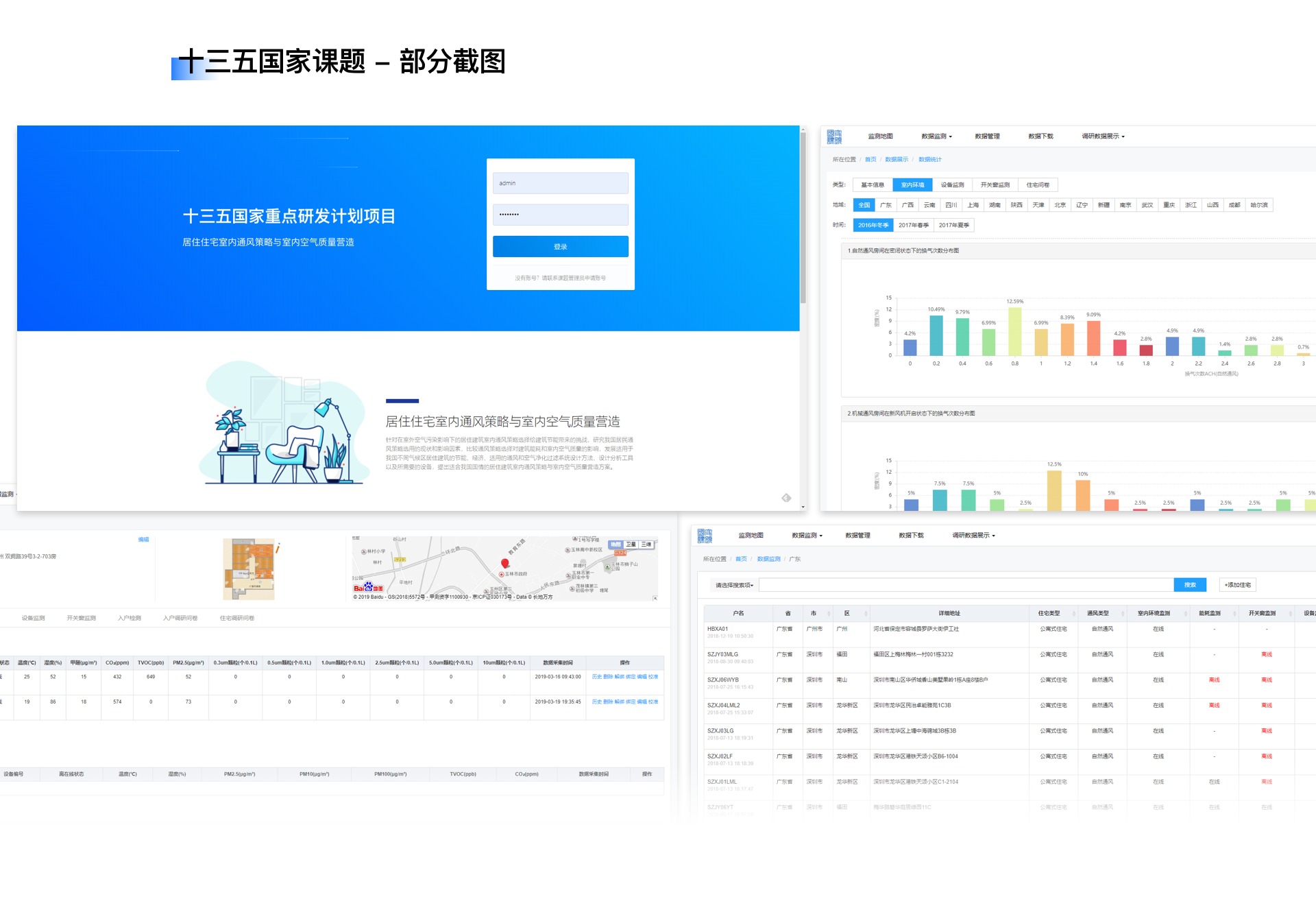Screen dimensions: 1316x910
Task: Focus the admin username field
Action: 560,183
